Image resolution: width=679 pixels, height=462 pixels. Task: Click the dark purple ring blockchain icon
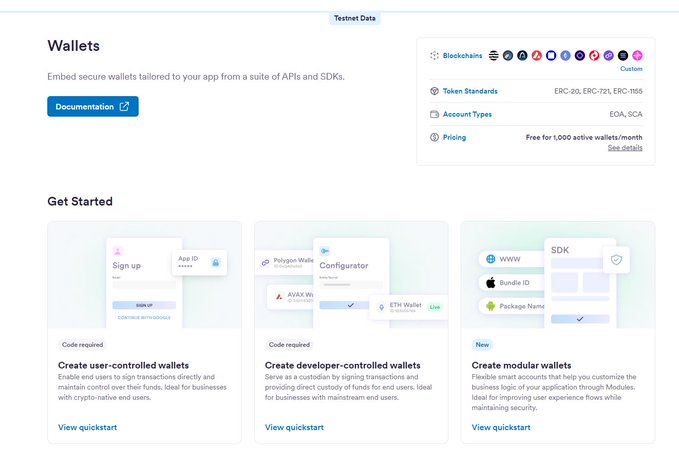[580, 55]
